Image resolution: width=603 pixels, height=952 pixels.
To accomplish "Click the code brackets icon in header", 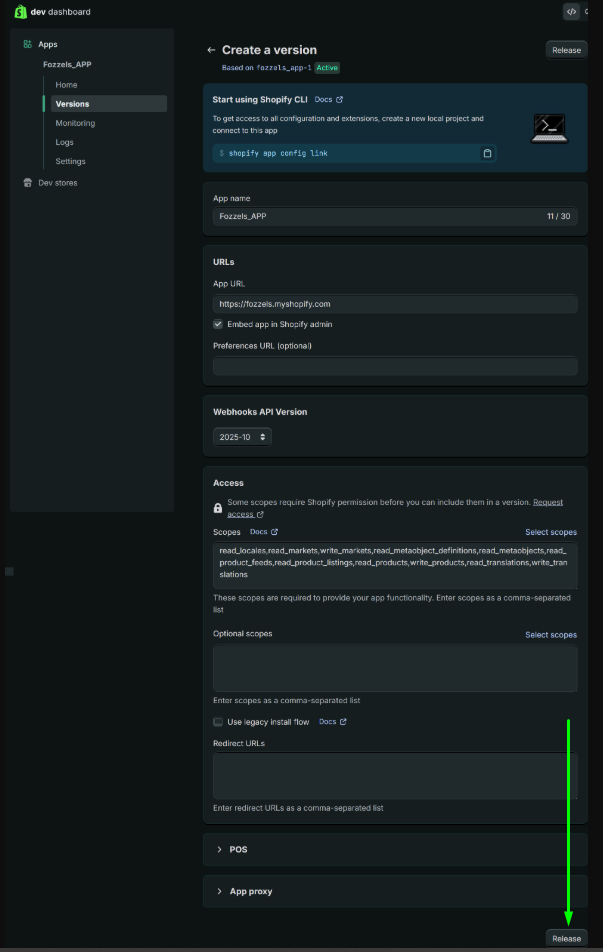I will click(571, 12).
